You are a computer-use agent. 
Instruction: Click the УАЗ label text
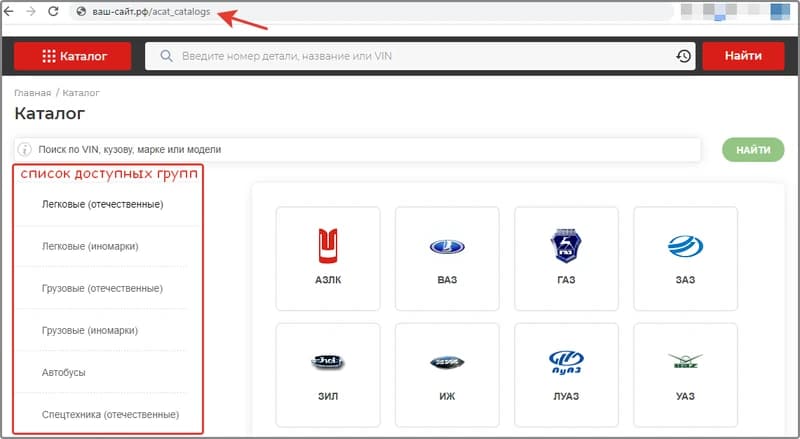click(685, 396)
